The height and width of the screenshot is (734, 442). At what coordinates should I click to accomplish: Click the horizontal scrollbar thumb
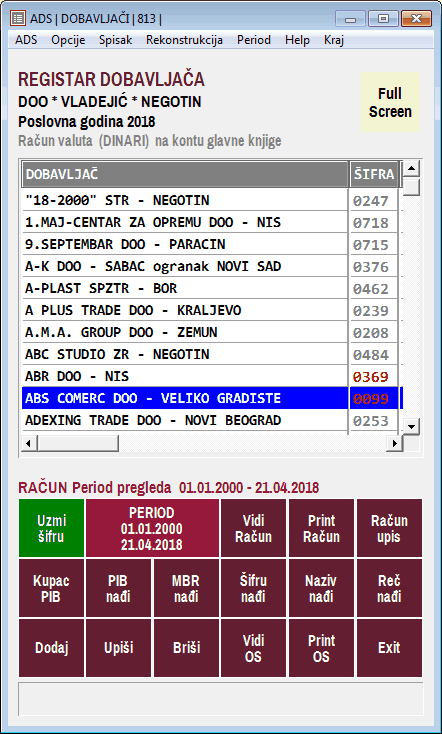pyautogui.click(x=78, y=443)
